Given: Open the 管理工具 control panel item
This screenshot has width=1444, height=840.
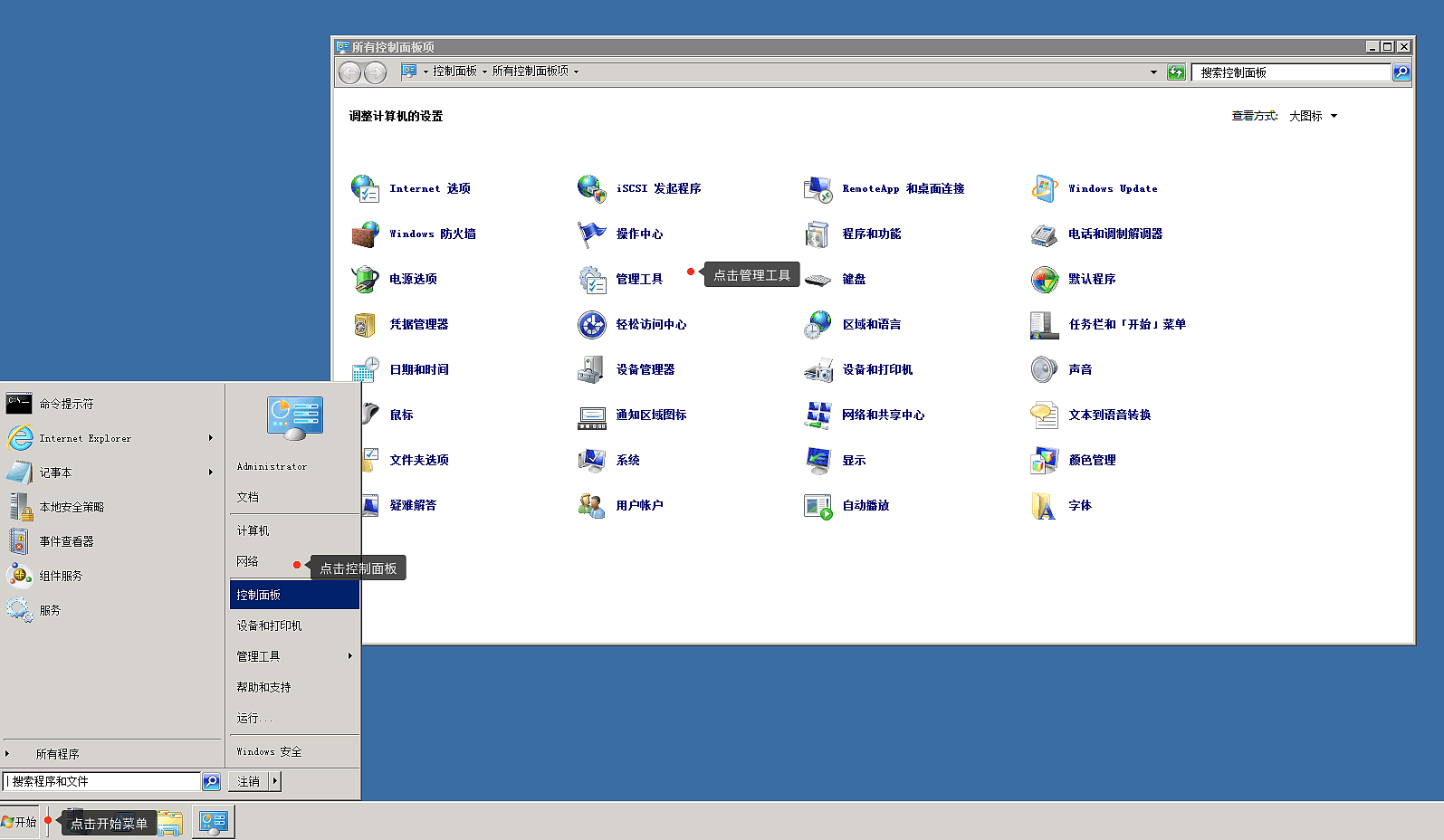Looking at the screenshot, I should click(592, 280).
